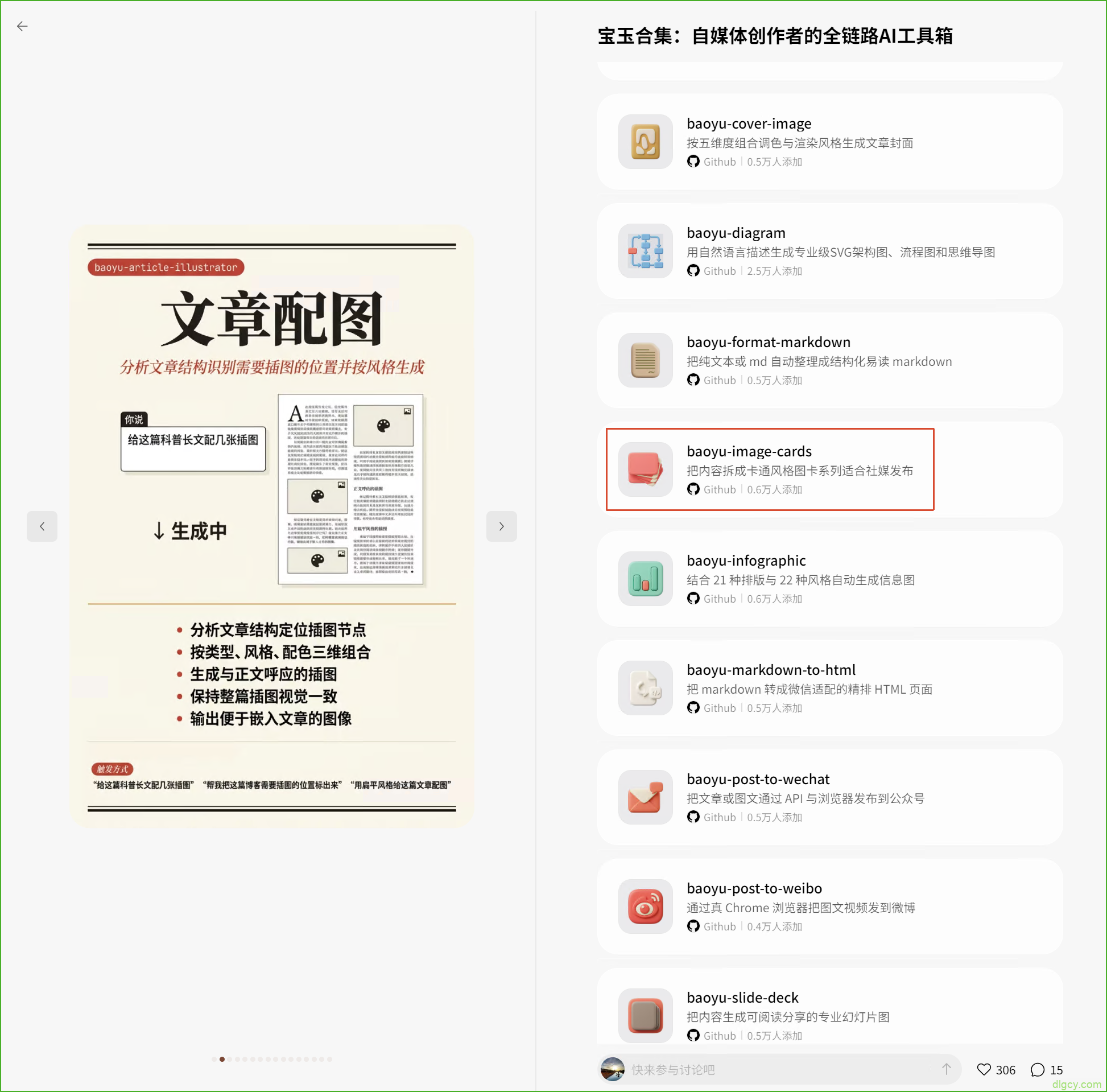Open the baoyu-infographic title link
Screen dimensions: 1107x1092
tap(746, 561)
